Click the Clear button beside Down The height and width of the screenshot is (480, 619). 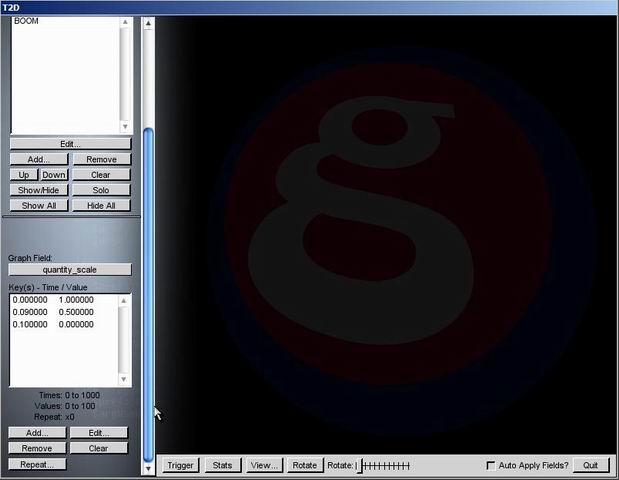(x=101, y=174)
